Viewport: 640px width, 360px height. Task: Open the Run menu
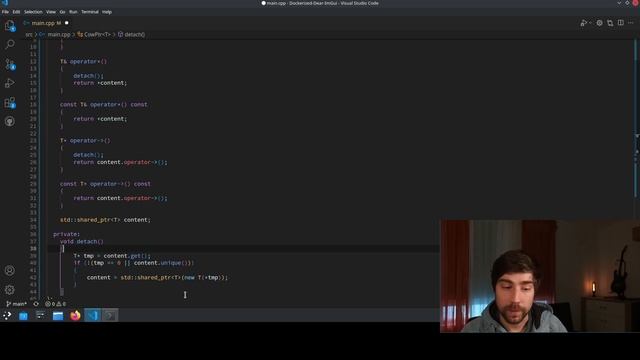pyautogui.click(x=73, y=12)
